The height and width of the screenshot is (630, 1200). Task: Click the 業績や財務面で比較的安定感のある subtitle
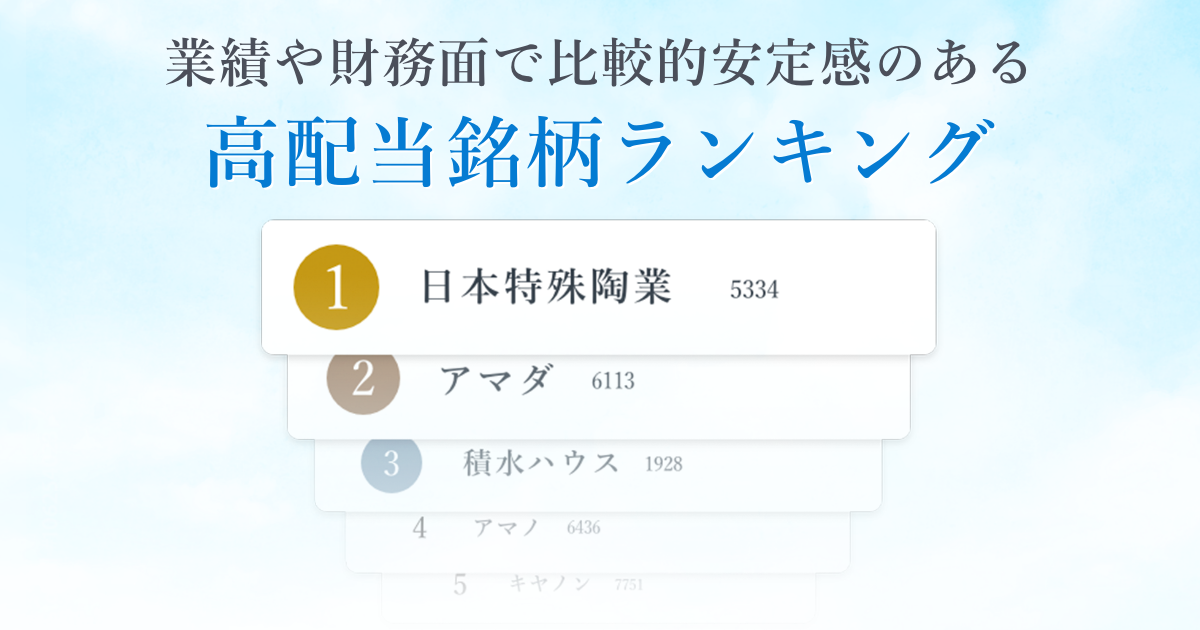pos(599,64)
